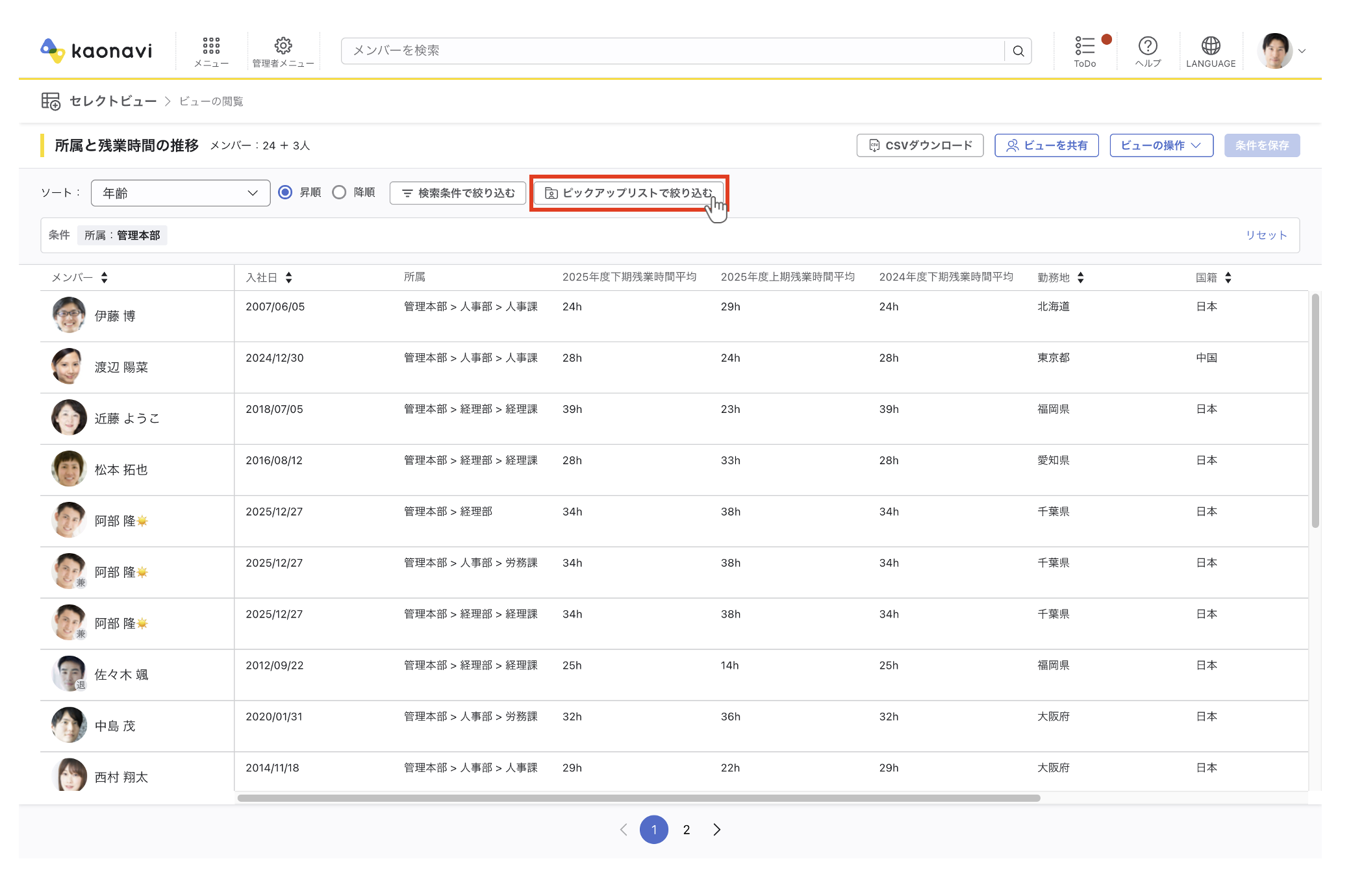This screenshot has height=896, width=1364.
Task: Click the 東京都 work location cell
Action: [x=1054, y=358]
